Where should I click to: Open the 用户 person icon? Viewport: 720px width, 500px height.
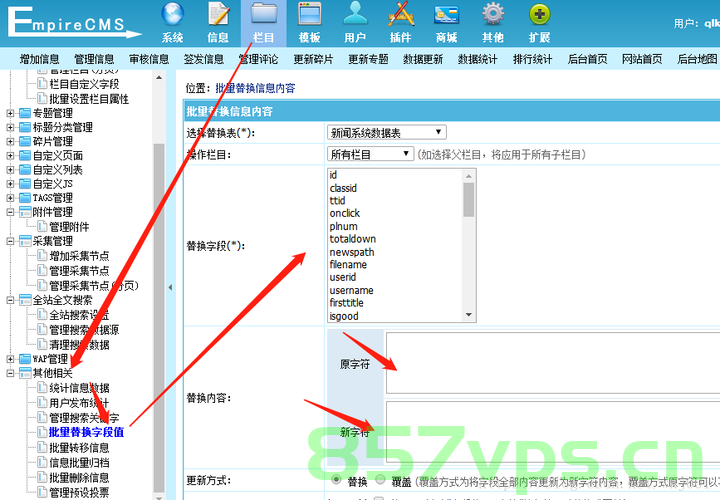pyautogui.click(x=355, y=14)
